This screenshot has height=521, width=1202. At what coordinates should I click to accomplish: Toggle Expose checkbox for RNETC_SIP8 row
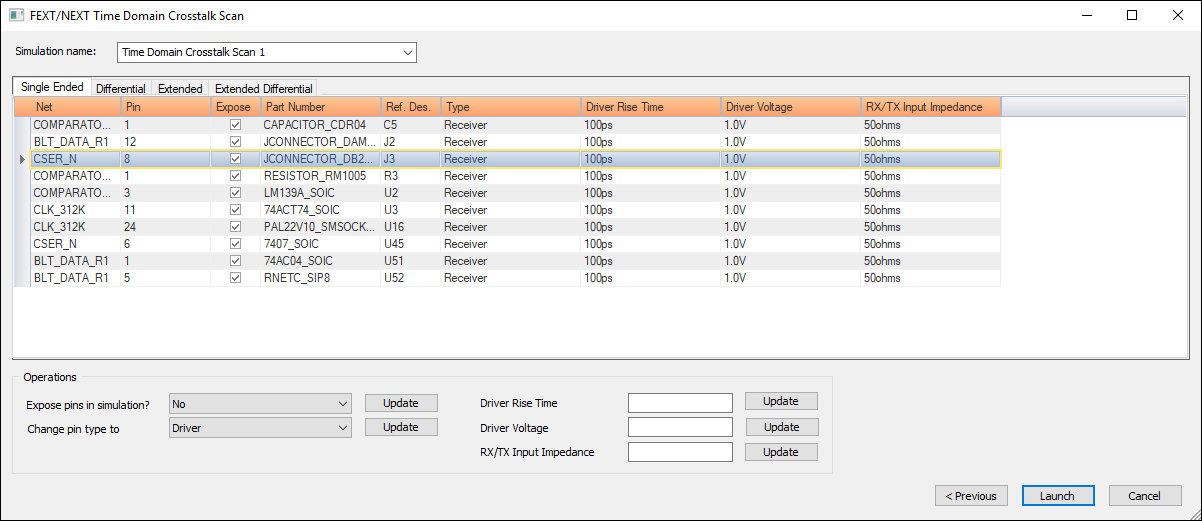[x=236, y=278]
